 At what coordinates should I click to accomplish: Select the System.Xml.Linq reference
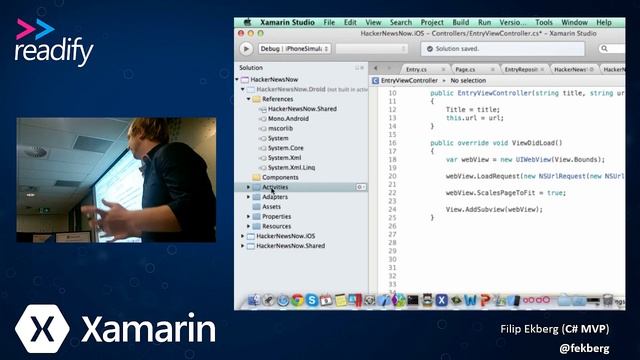pos(291,168)
